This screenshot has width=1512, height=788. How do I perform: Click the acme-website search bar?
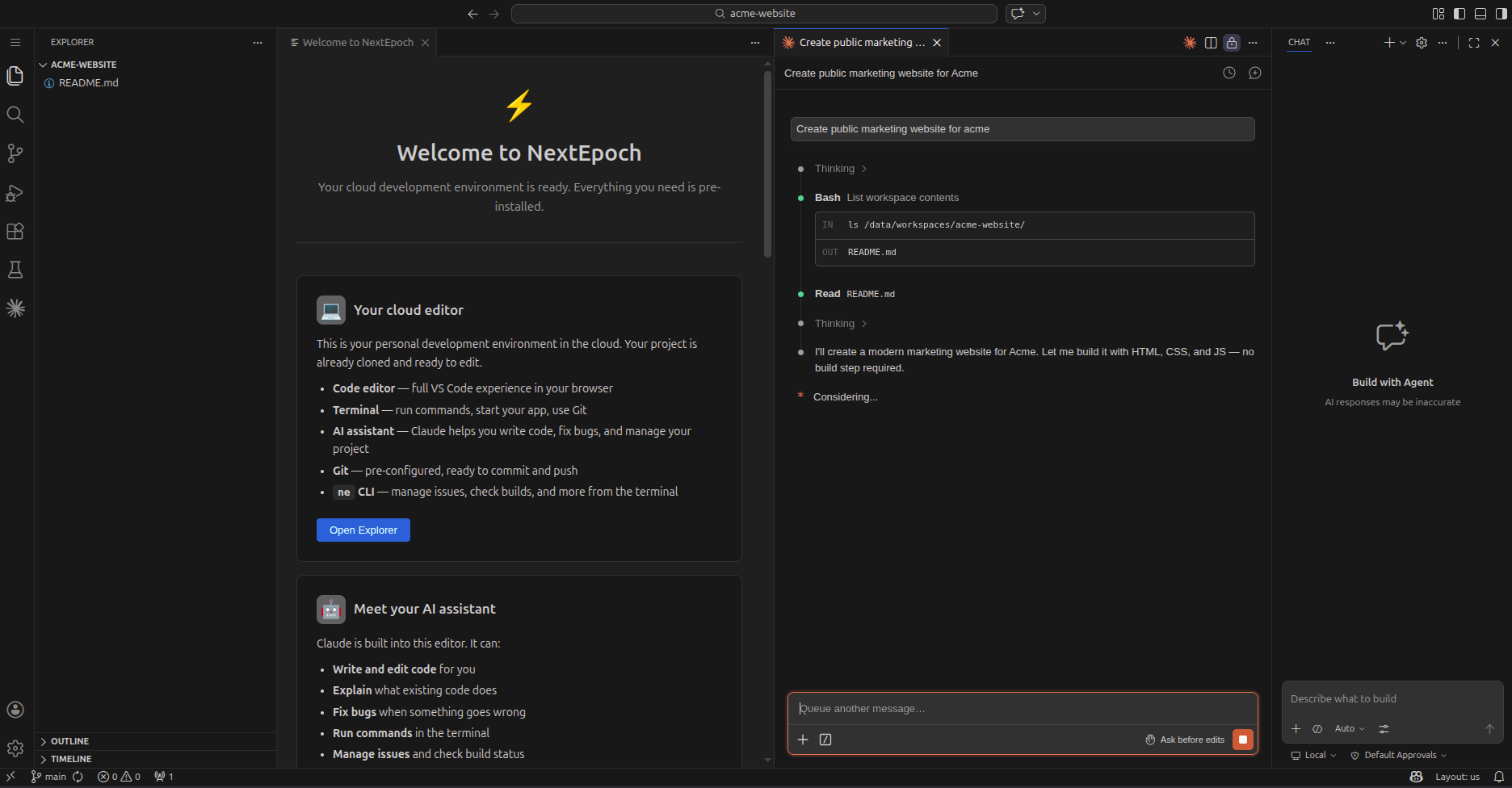[754, 14]
